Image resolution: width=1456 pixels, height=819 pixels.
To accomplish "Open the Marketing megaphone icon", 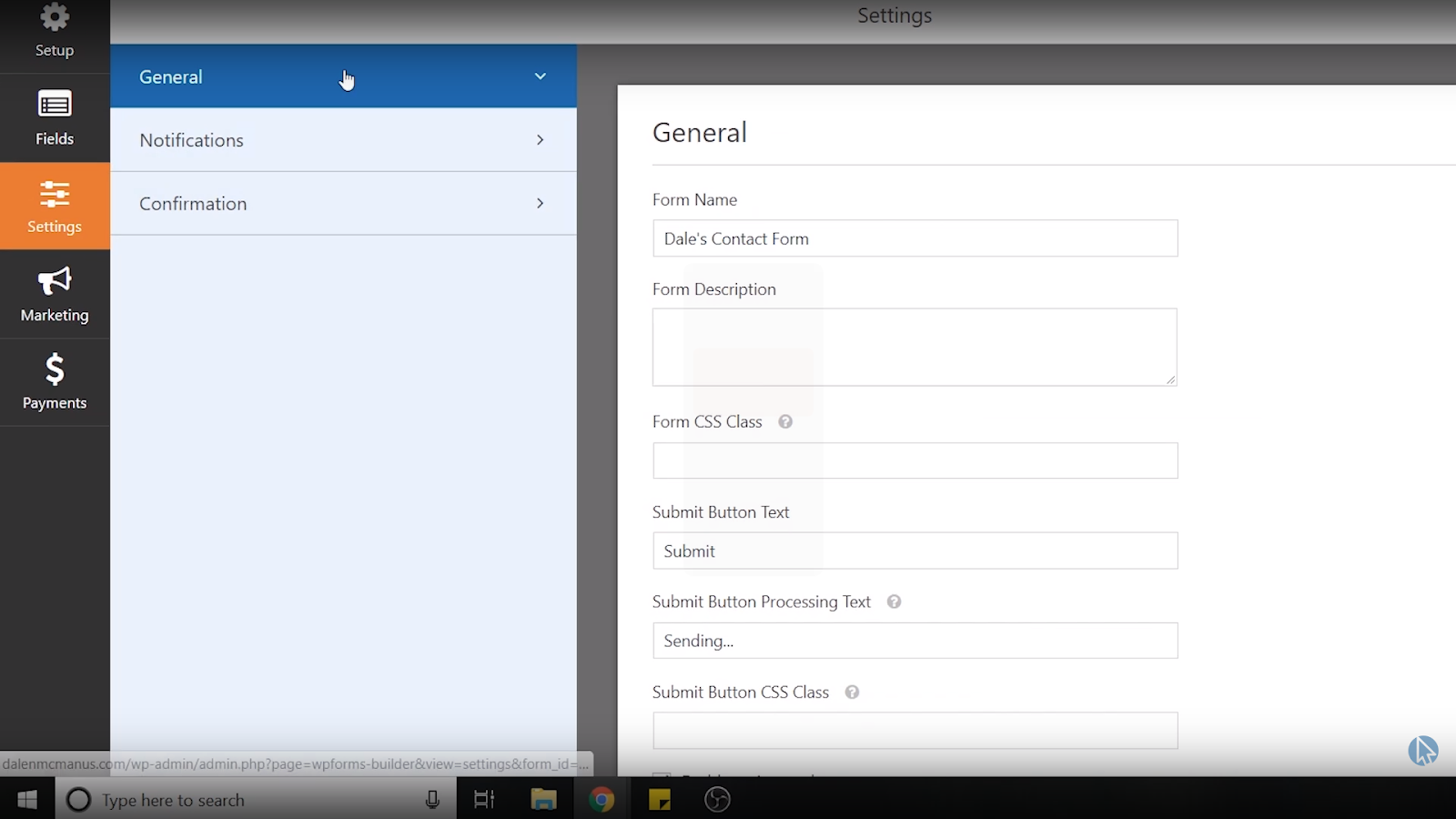I will [55, 281].
